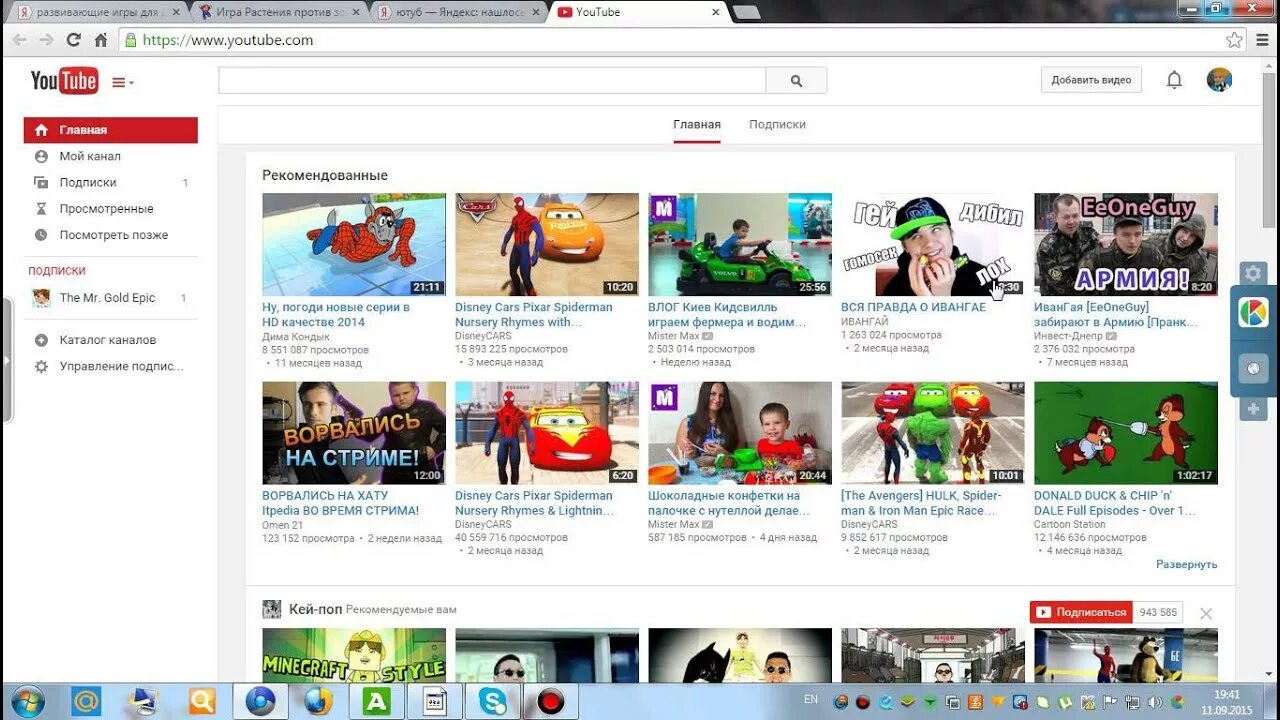Image resolution: width=1280 pixels, height=720 pixels.
Task: Open Посмотреть позже list
Action: pyautogui.click(x=111, y=235)
